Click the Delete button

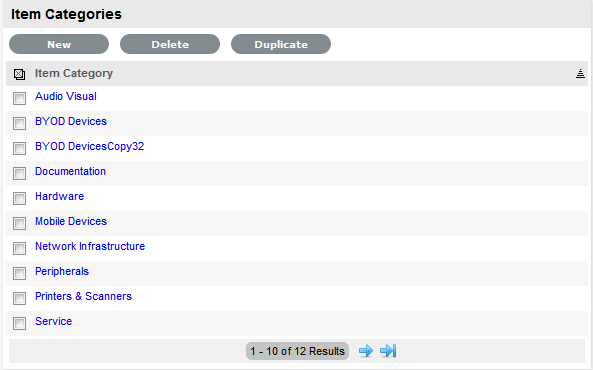click(x=170, y=44)
